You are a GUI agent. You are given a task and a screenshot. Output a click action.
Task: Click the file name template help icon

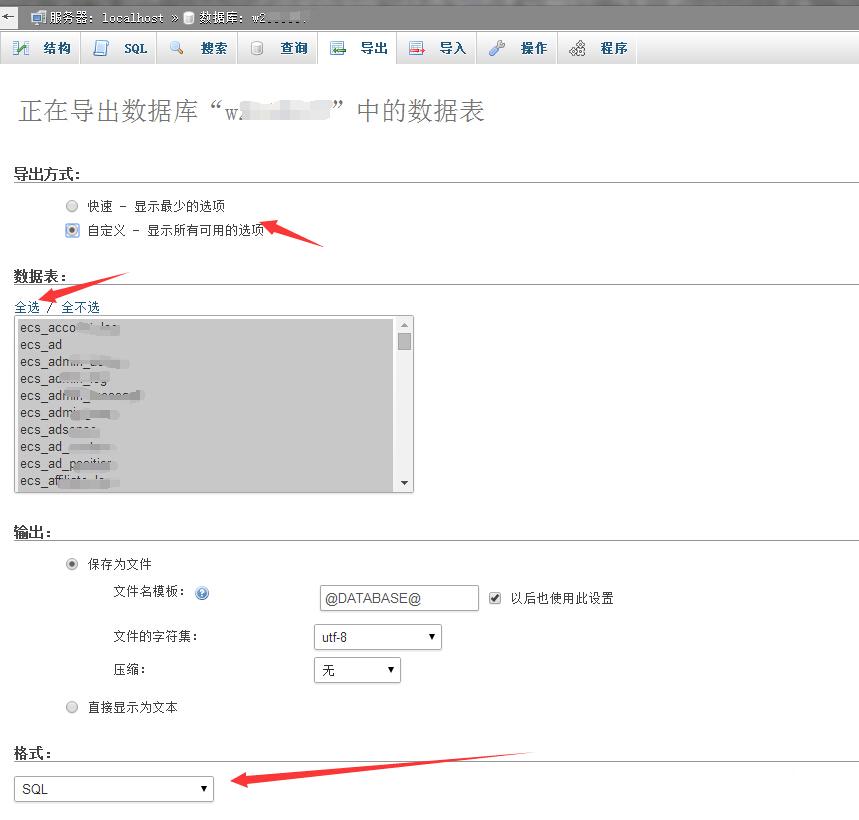[x=202, y=593]
